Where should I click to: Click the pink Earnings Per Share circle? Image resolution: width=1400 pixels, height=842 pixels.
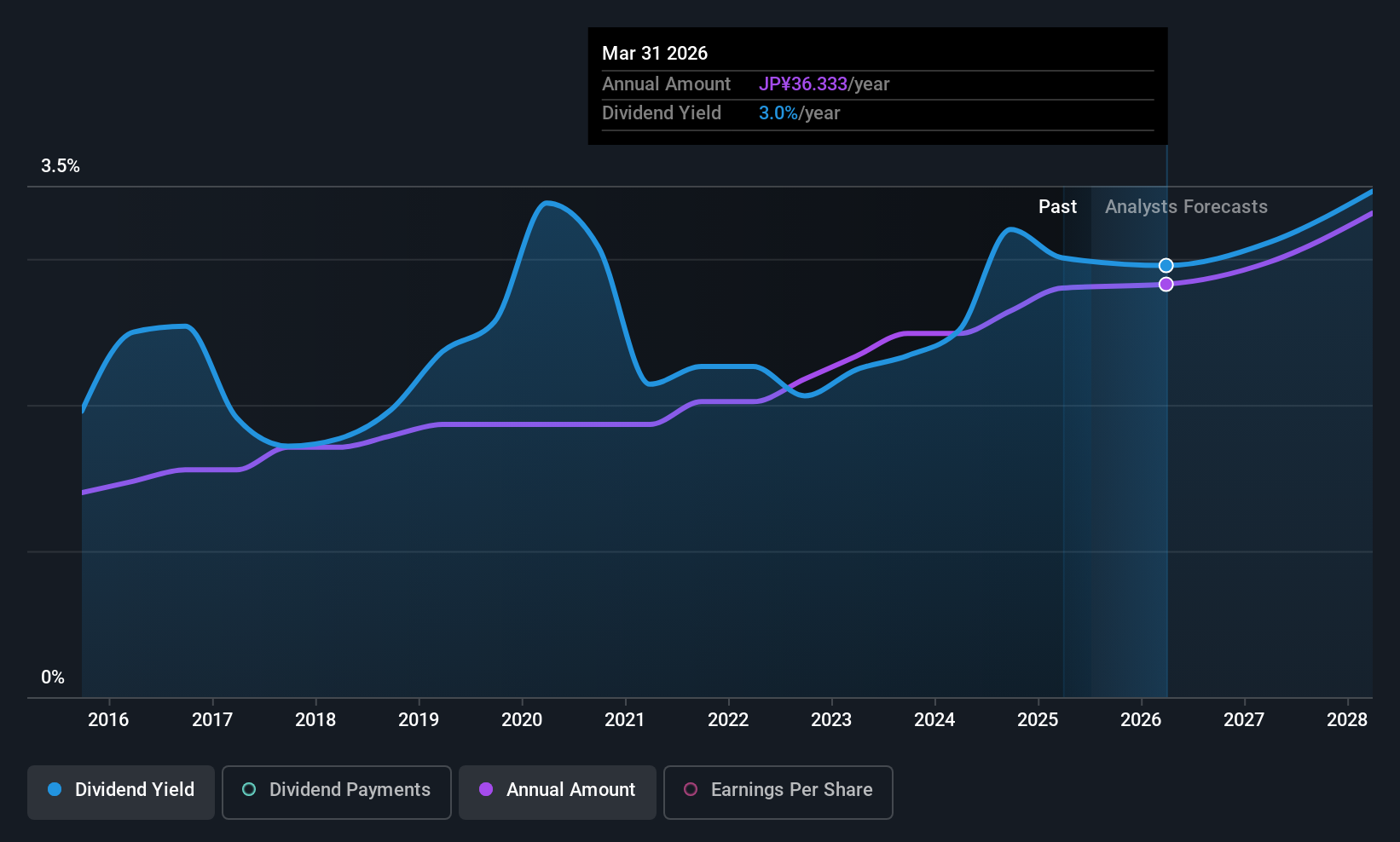click(691, 789)
